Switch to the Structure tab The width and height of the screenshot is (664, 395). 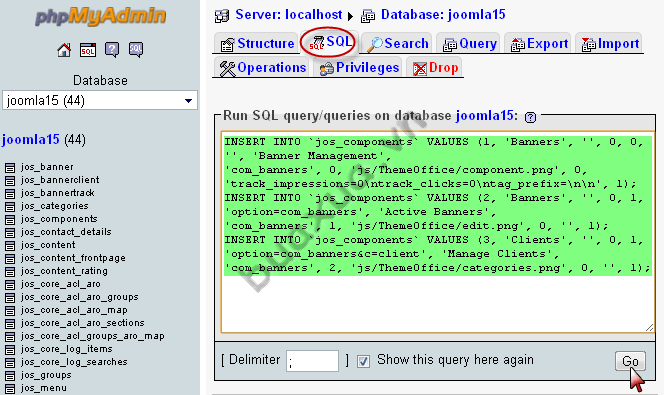point(257,43)
